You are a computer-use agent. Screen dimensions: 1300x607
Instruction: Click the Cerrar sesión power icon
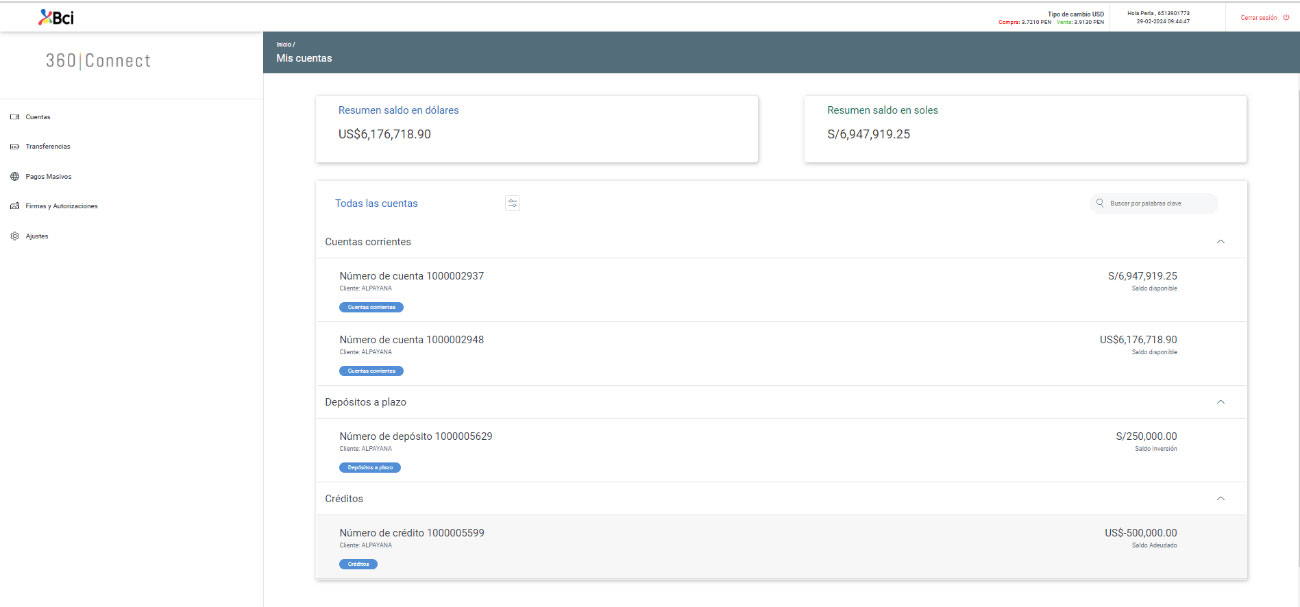(x=1286, y=17)
